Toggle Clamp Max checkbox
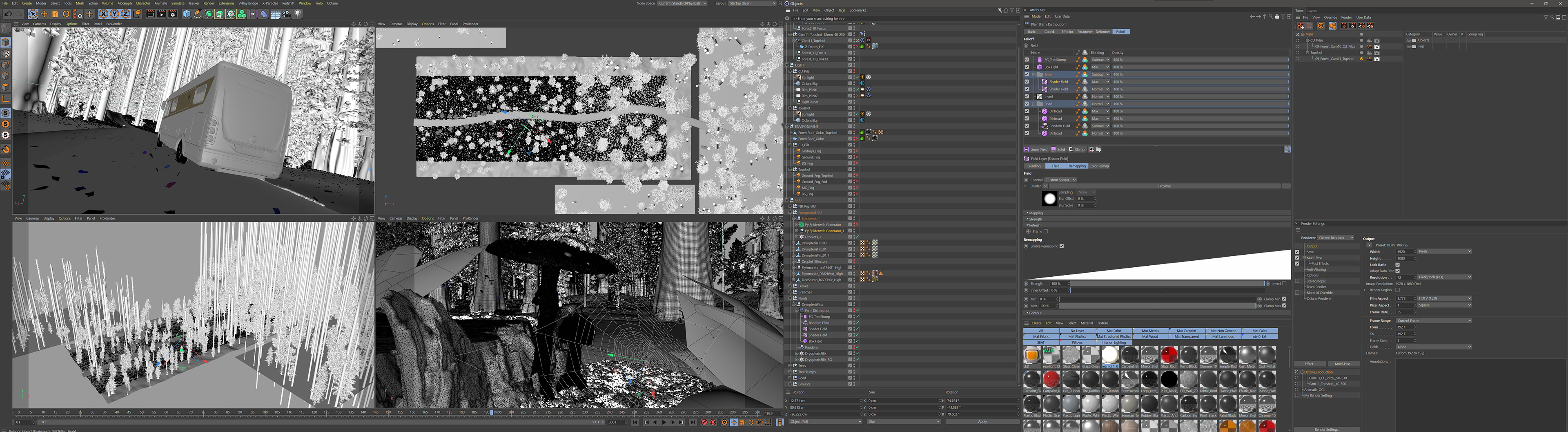Image resolution: width=1568 pixels, height=432 pixels. (1284, 306)
